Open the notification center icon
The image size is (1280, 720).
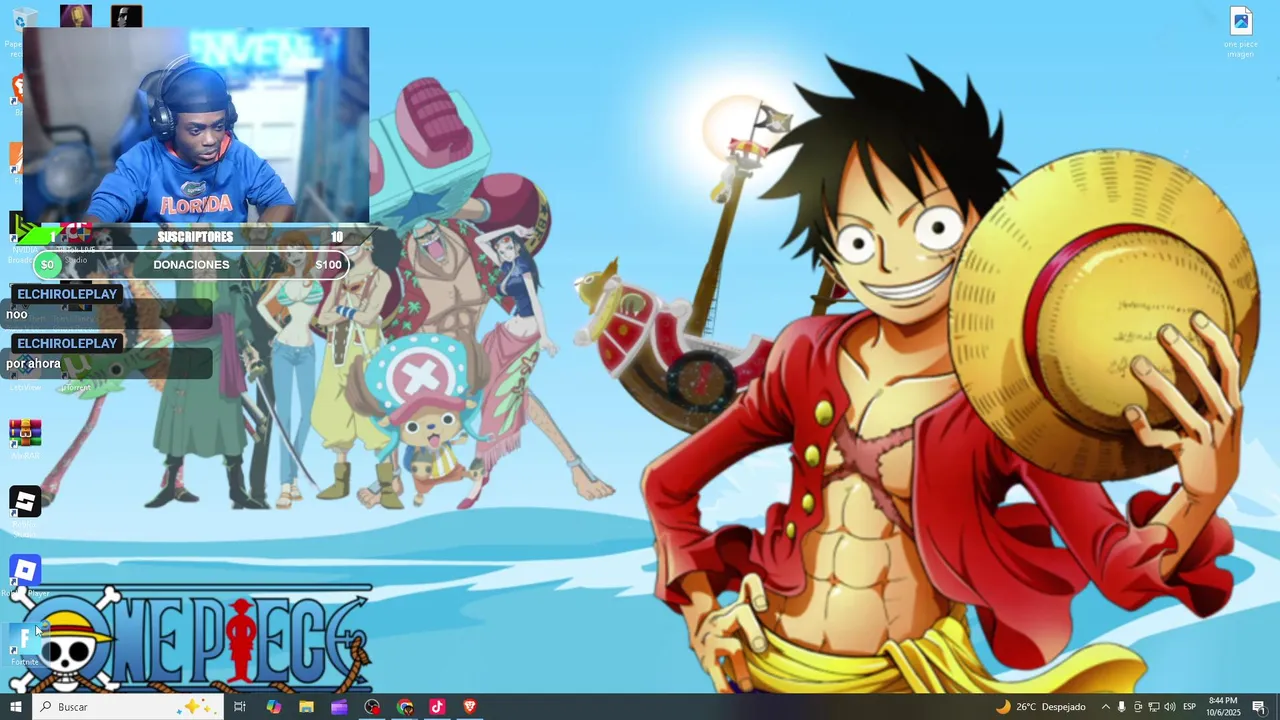point(1259,707)
